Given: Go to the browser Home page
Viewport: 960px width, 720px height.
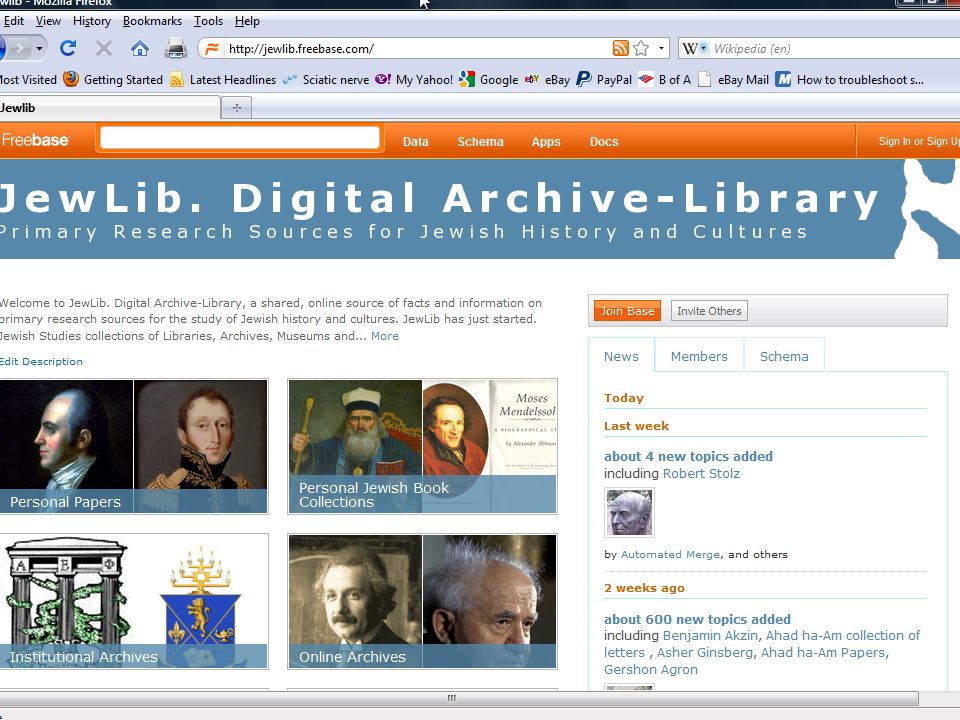Looking at the screenshot, I should tap(140, 48).
